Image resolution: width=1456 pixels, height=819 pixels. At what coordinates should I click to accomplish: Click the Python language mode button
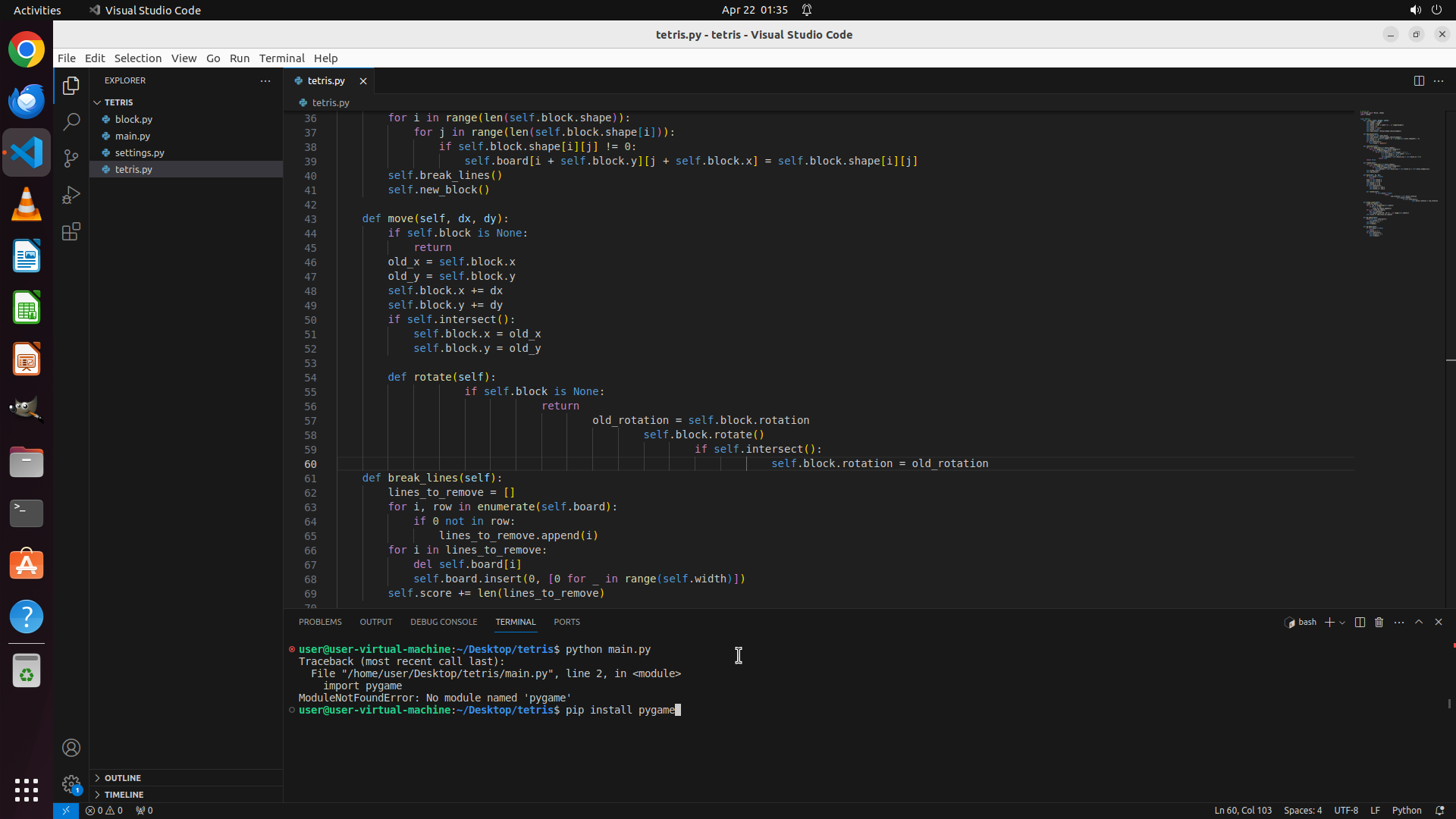pos(1407,810)
